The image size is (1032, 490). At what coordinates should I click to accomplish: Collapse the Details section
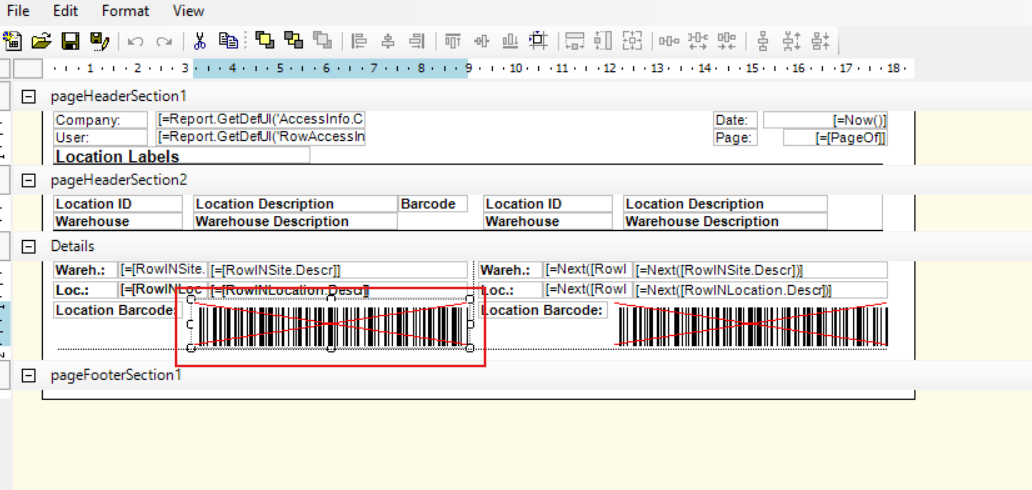29,246
